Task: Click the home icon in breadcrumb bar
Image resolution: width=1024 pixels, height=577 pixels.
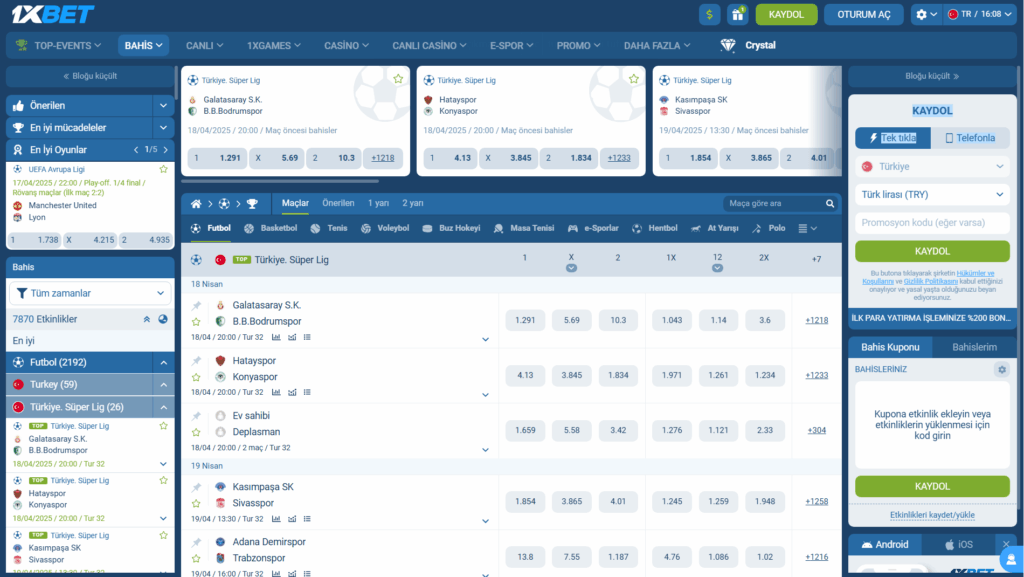Action: coord(197,204)
